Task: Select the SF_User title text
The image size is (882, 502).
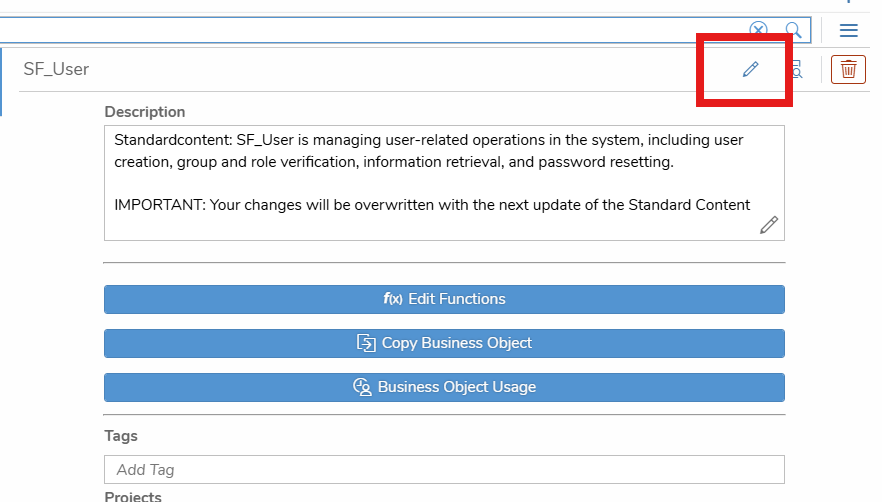Action: [56, 69]
